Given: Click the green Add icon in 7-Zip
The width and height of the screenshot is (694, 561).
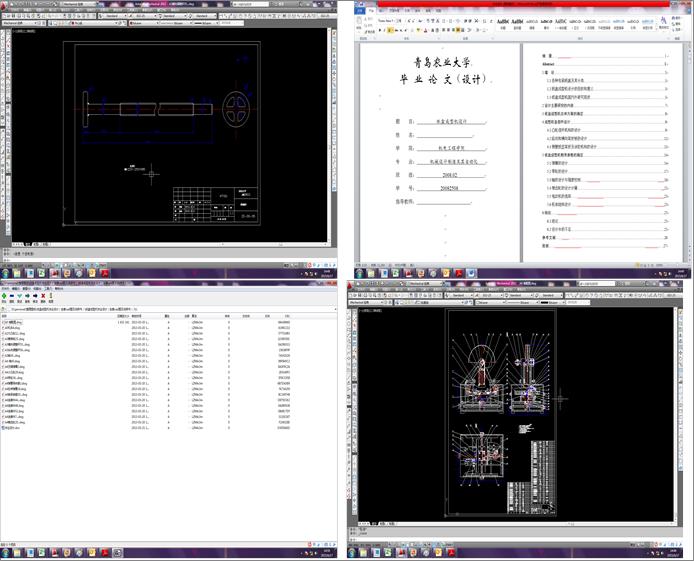Looking at the screenshot, I should click(6, 296).
